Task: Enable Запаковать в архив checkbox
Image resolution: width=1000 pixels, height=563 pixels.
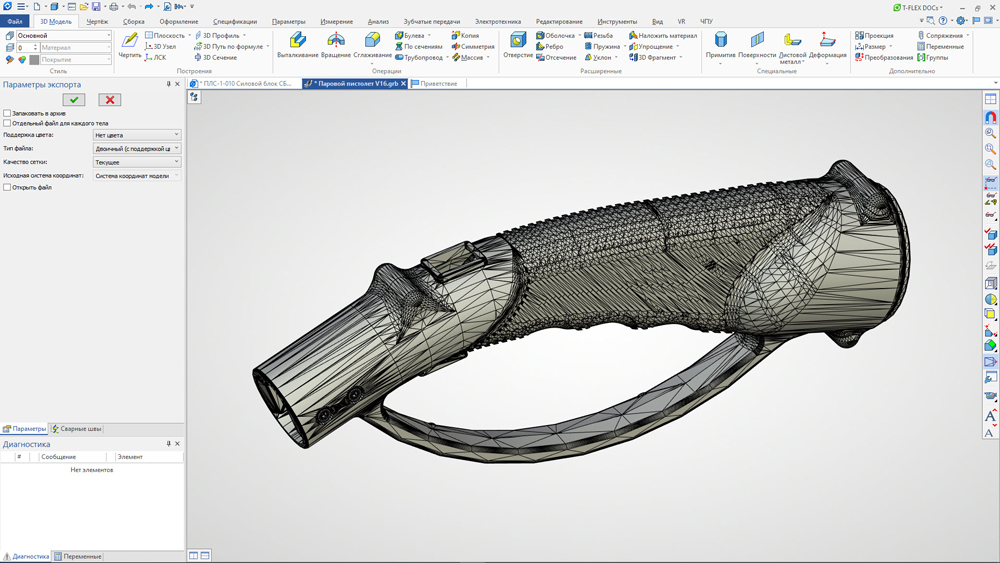Action: click(7, 113)
